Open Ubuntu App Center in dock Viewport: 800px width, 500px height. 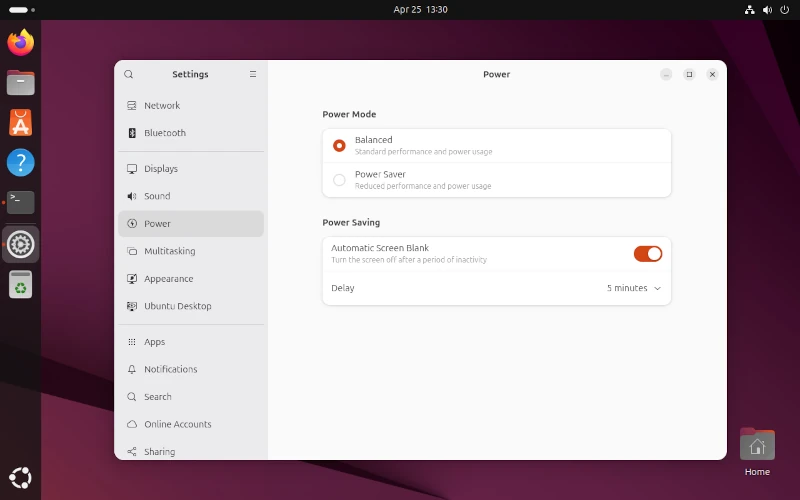pos(20,122)
